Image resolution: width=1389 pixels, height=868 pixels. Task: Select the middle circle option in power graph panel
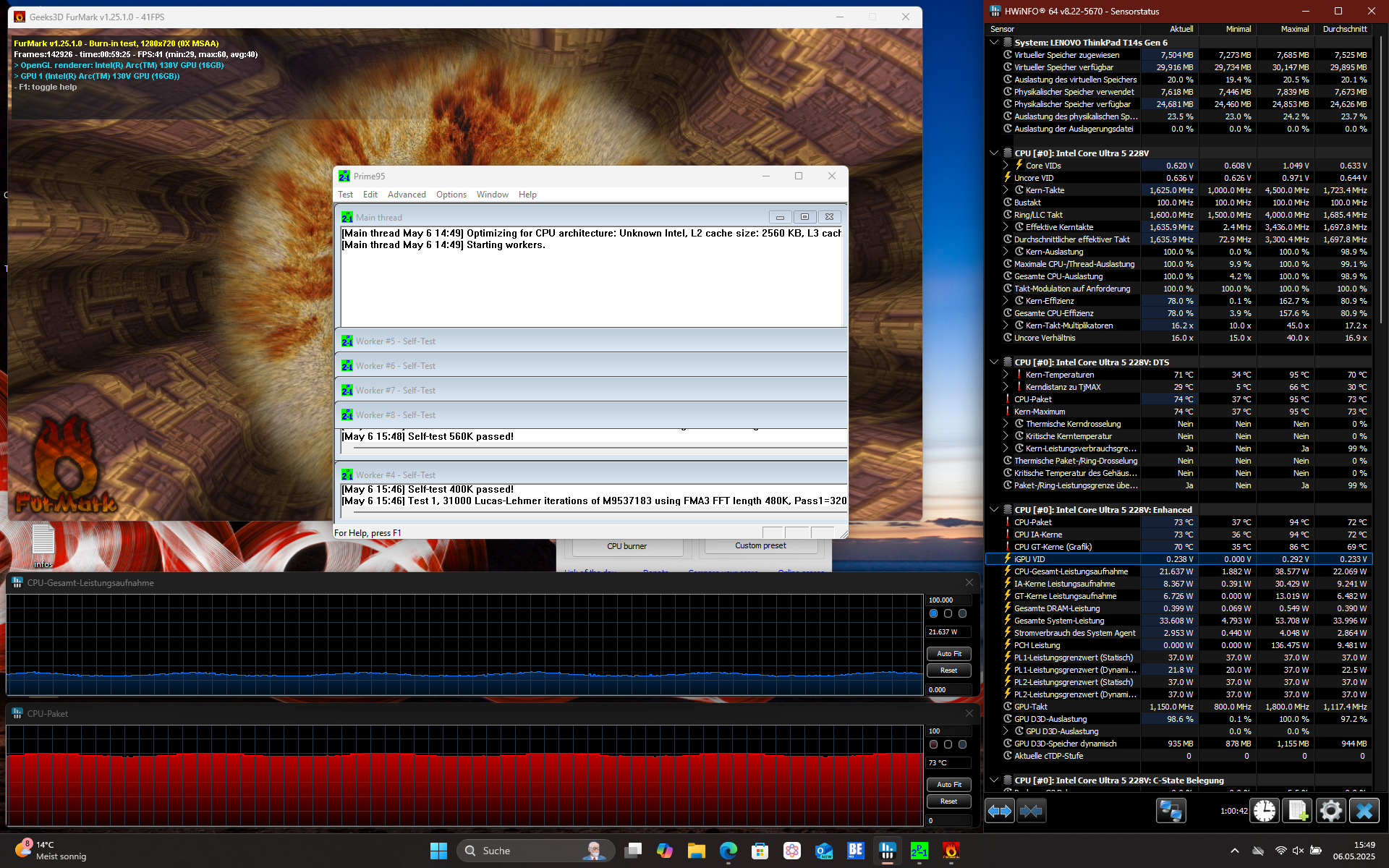948,613
